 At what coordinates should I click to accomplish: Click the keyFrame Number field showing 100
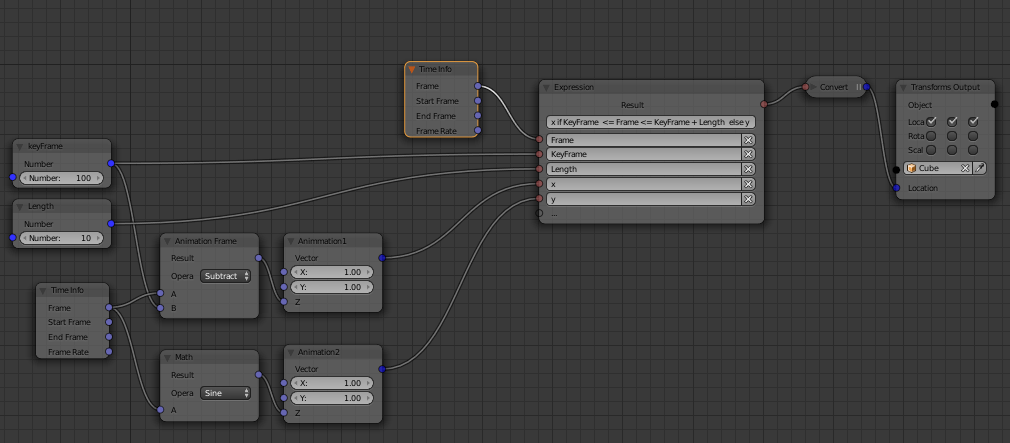point(61,178)
